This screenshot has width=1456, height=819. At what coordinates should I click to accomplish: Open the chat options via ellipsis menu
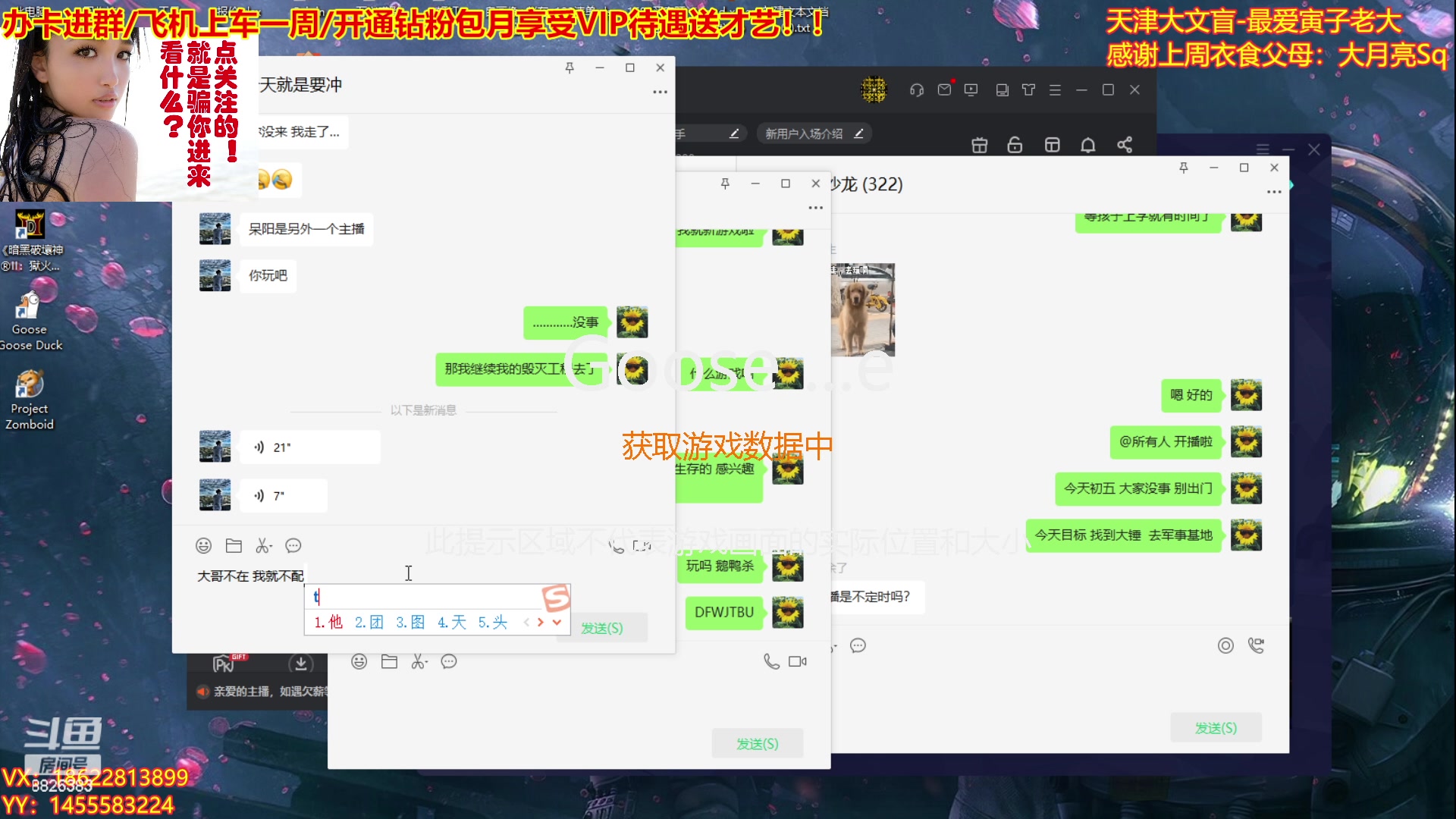(x=659, y=92)
